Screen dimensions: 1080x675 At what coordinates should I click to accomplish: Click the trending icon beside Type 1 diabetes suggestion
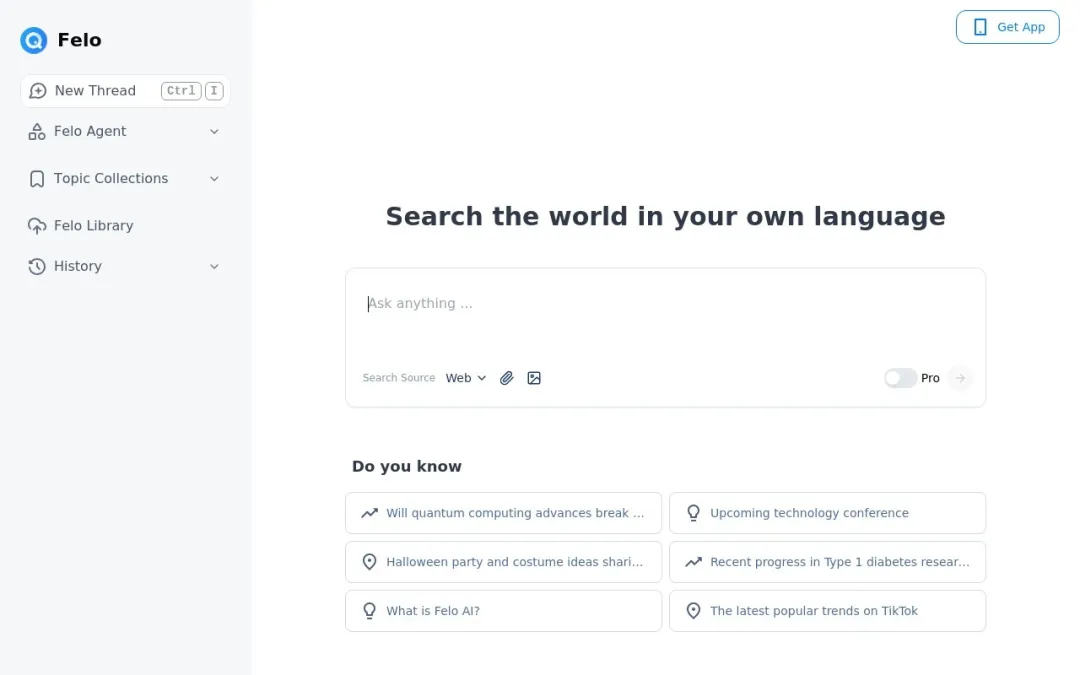click(694, 562)
